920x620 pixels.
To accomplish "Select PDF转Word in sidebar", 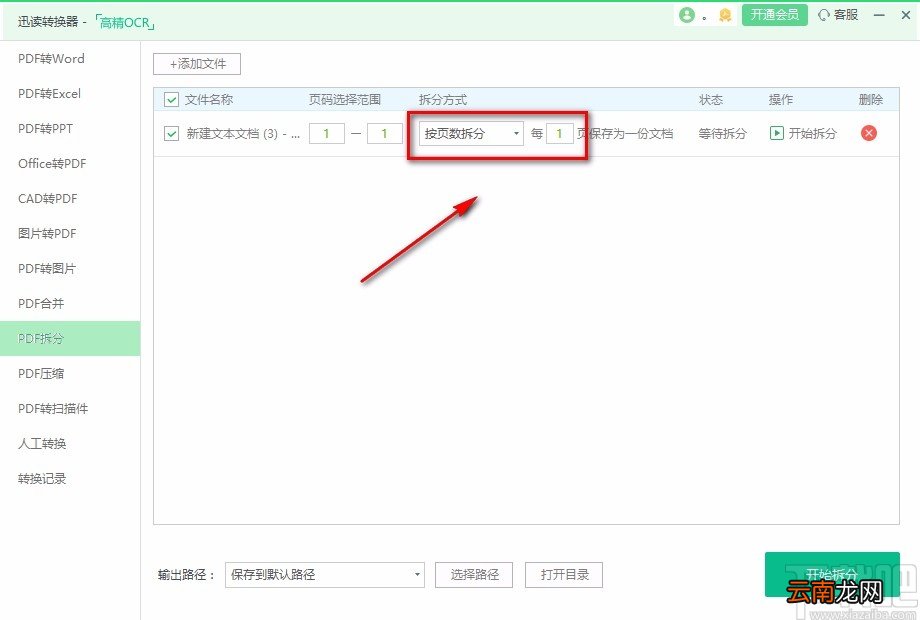I will [x=51, y=59].
